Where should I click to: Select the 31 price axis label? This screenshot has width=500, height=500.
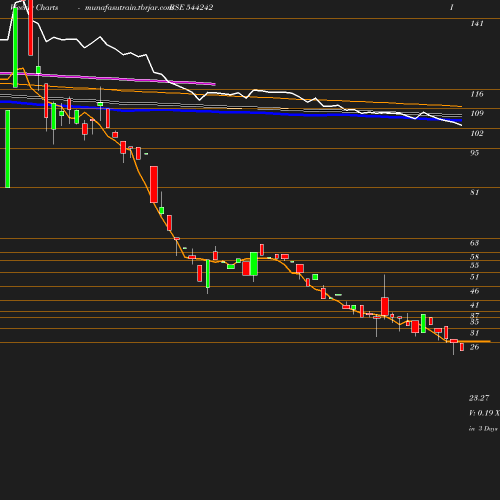pos(474,333)
